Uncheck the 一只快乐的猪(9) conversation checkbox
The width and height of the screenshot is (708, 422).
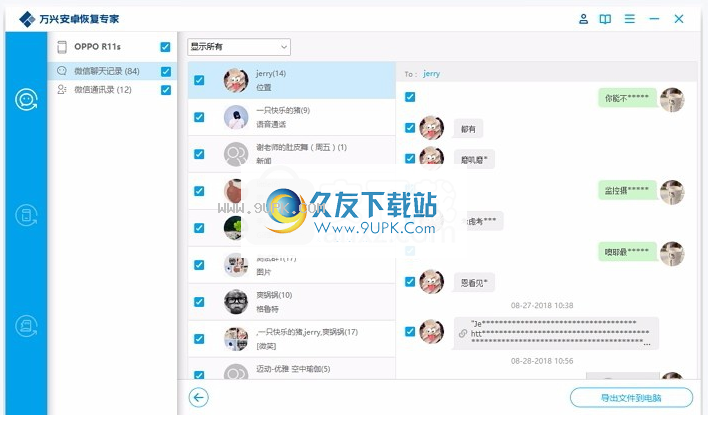199,117
